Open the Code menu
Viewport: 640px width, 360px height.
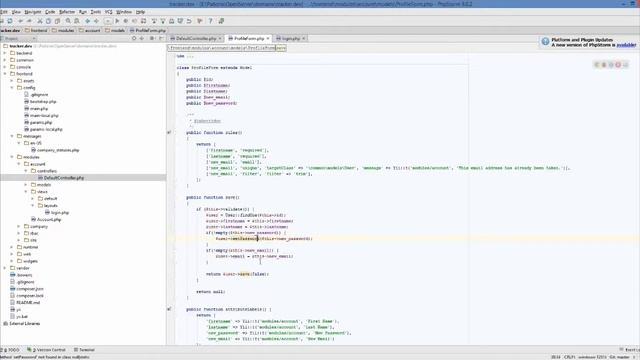50,12
